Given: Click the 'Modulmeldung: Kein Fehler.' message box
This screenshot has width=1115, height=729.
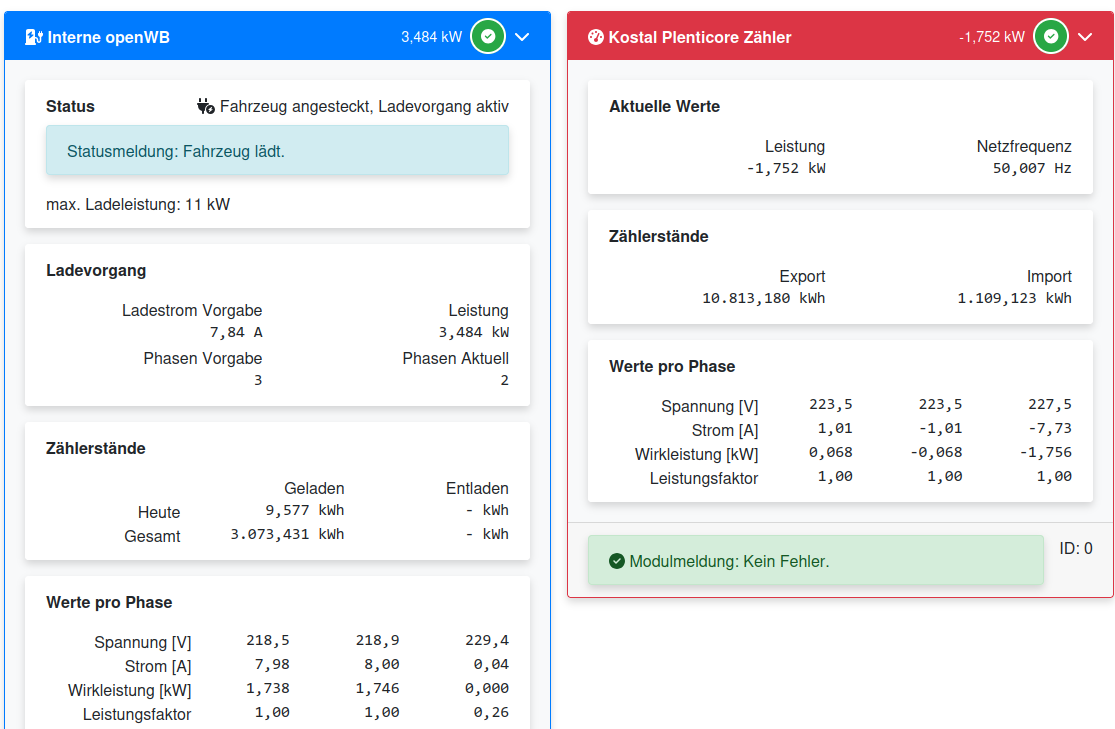Looking at the screenshot, I should 816,560.
